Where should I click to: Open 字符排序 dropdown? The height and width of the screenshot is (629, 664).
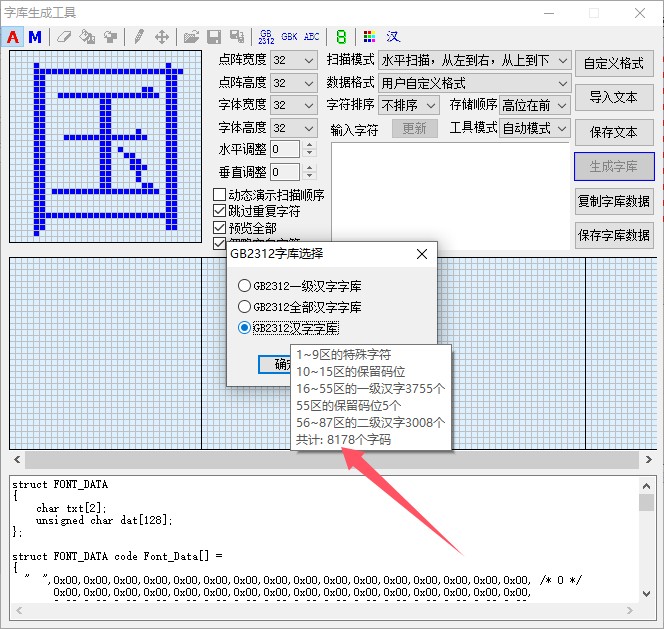point(408,105)
